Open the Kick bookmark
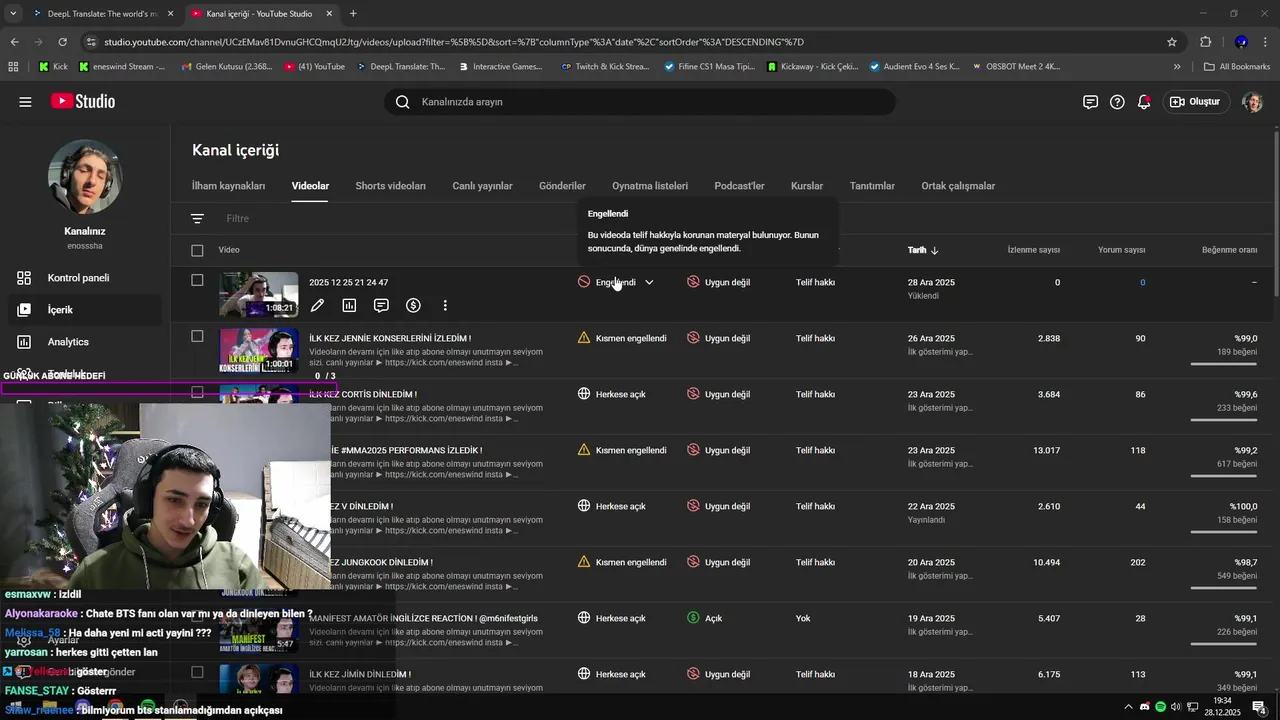The image size is (1280, 720). point(53,67)
